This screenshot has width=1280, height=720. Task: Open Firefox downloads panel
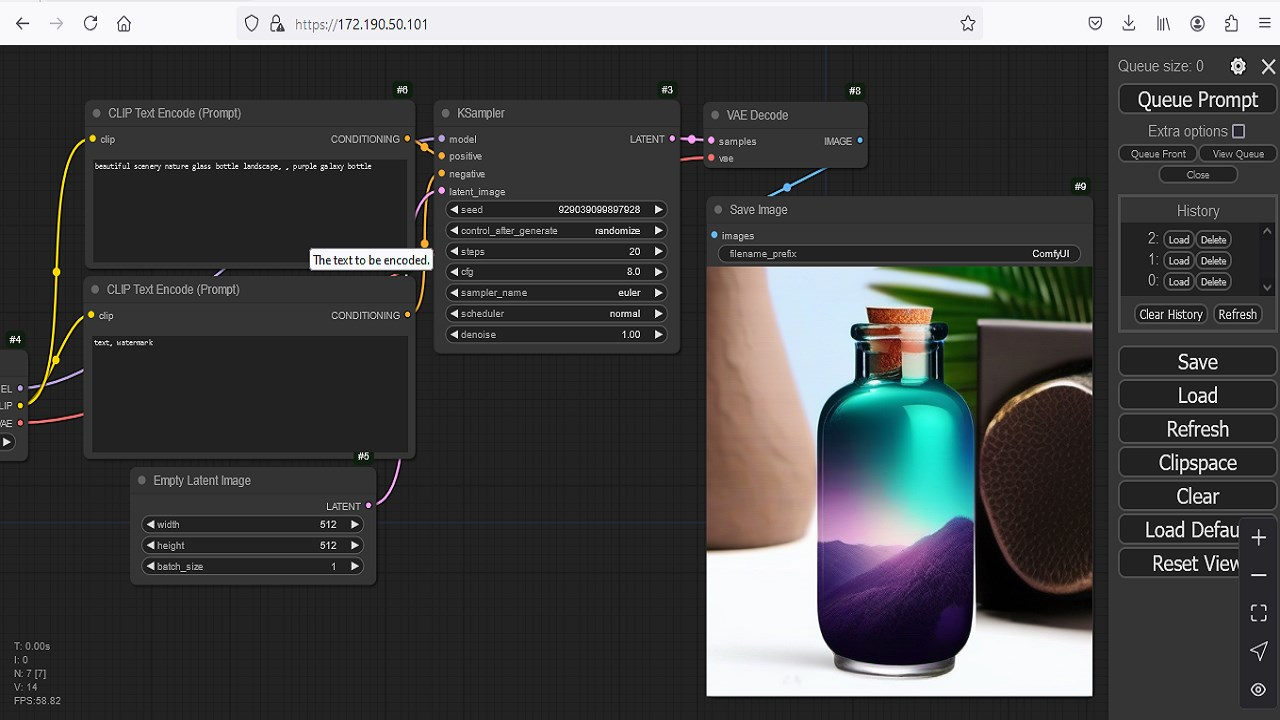click(1129, 23)
